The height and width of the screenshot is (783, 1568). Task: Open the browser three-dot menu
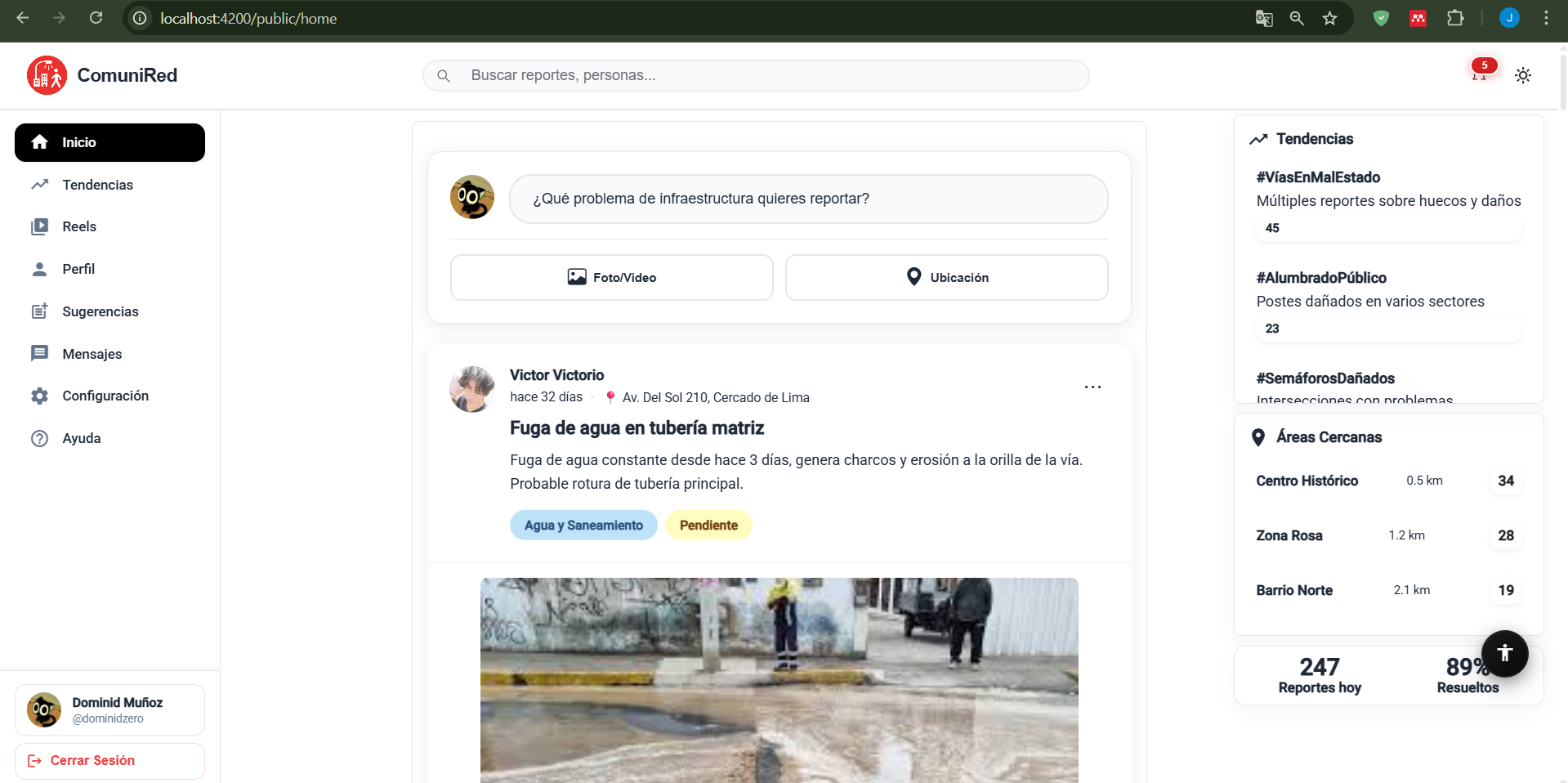[x=1546, y=18]
